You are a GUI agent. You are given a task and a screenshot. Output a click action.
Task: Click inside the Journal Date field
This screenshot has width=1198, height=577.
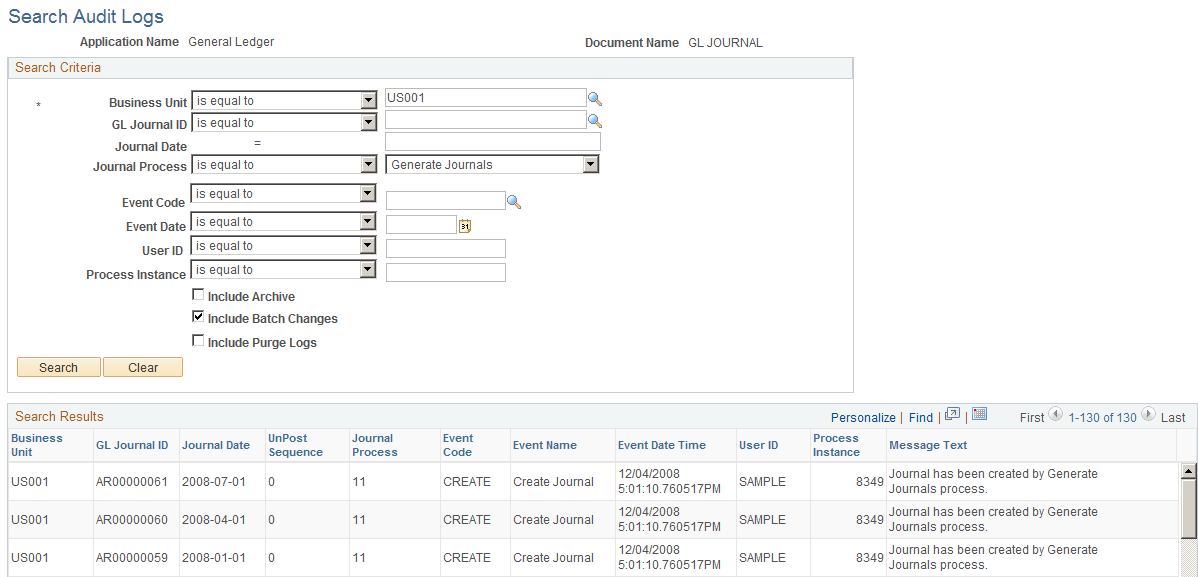[x=492, y=141]
